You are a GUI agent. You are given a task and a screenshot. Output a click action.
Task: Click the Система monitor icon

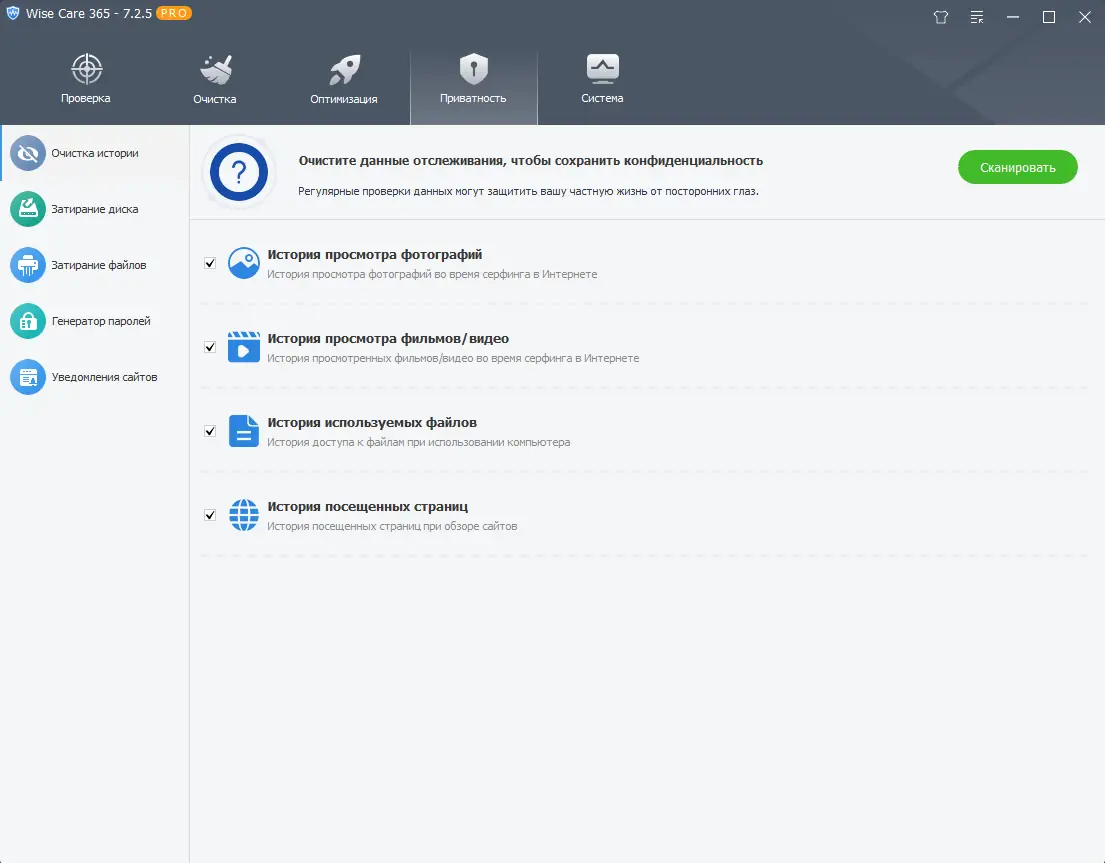[x=603, y=68]
